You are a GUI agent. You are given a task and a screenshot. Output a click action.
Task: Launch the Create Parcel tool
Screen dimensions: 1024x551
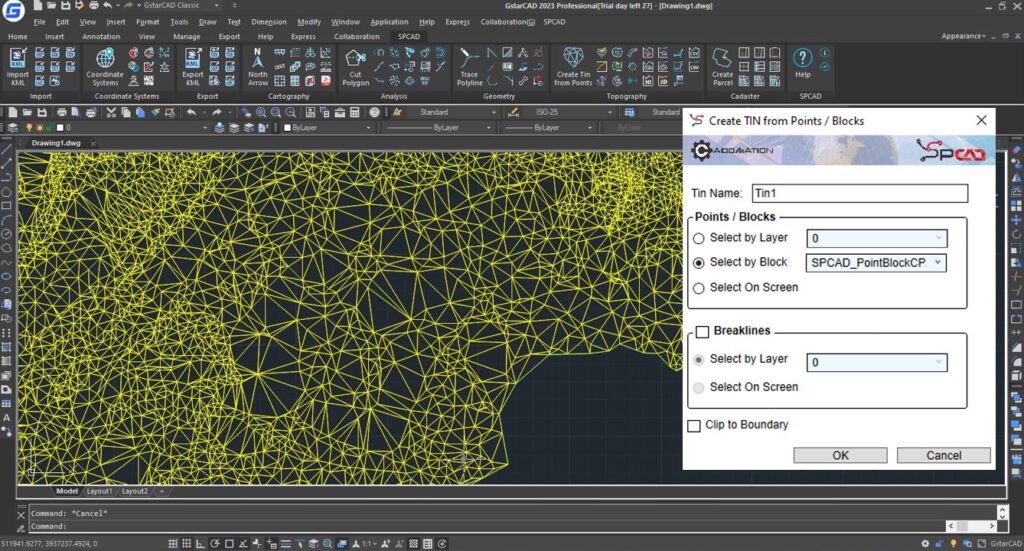point(722,66)
